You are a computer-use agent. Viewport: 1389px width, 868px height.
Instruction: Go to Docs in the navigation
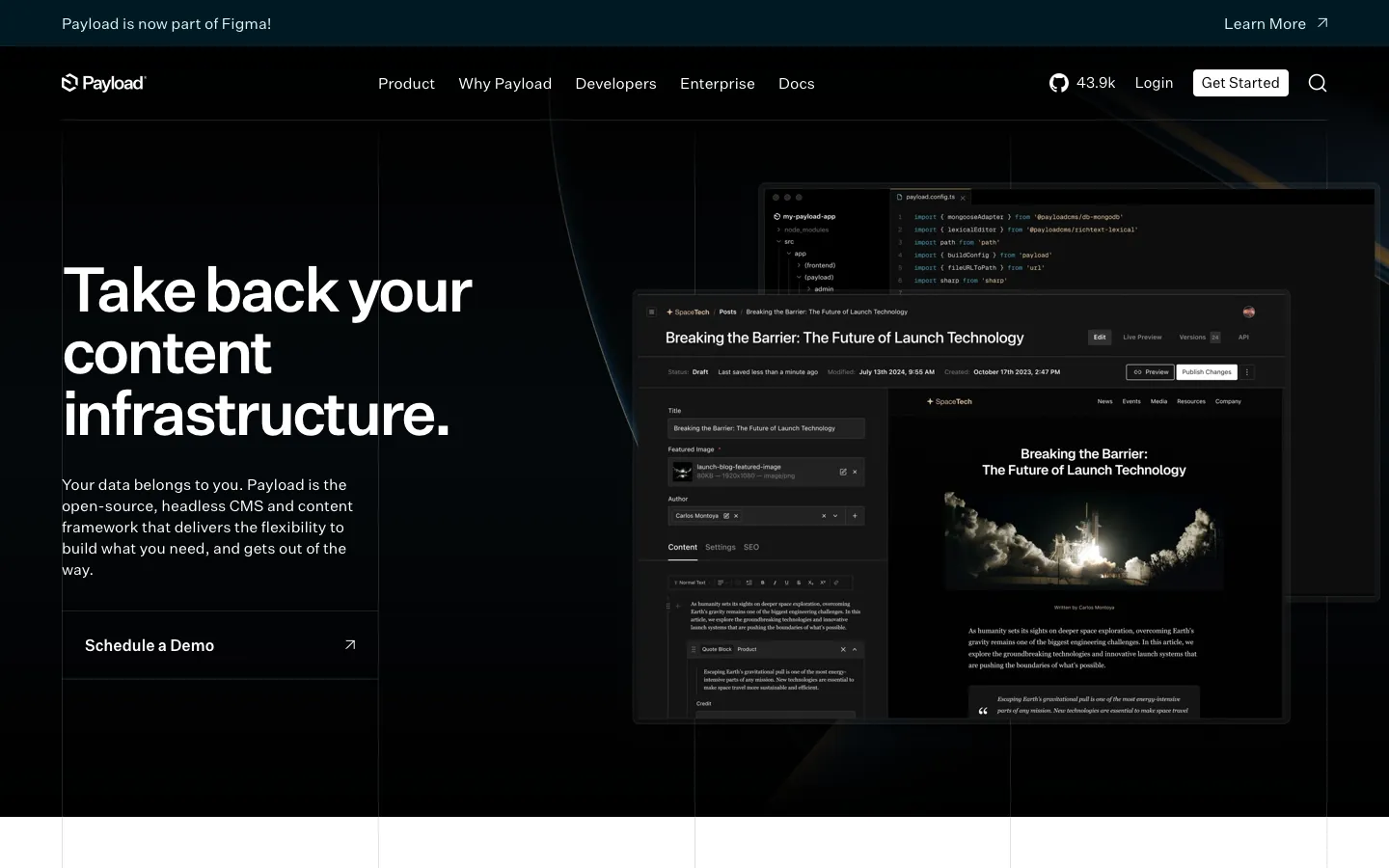pyautogui.click(x=797, y=83)
